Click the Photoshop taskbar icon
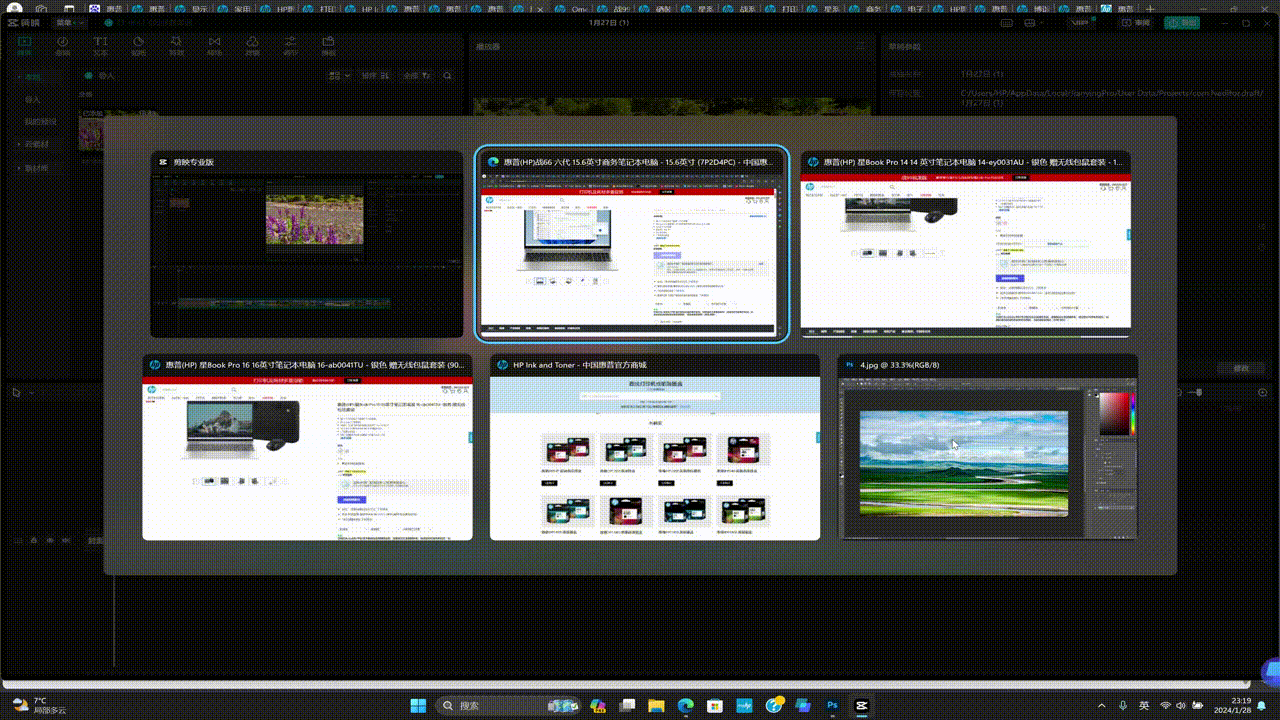Screen dimensions: 1280x720 832,705
